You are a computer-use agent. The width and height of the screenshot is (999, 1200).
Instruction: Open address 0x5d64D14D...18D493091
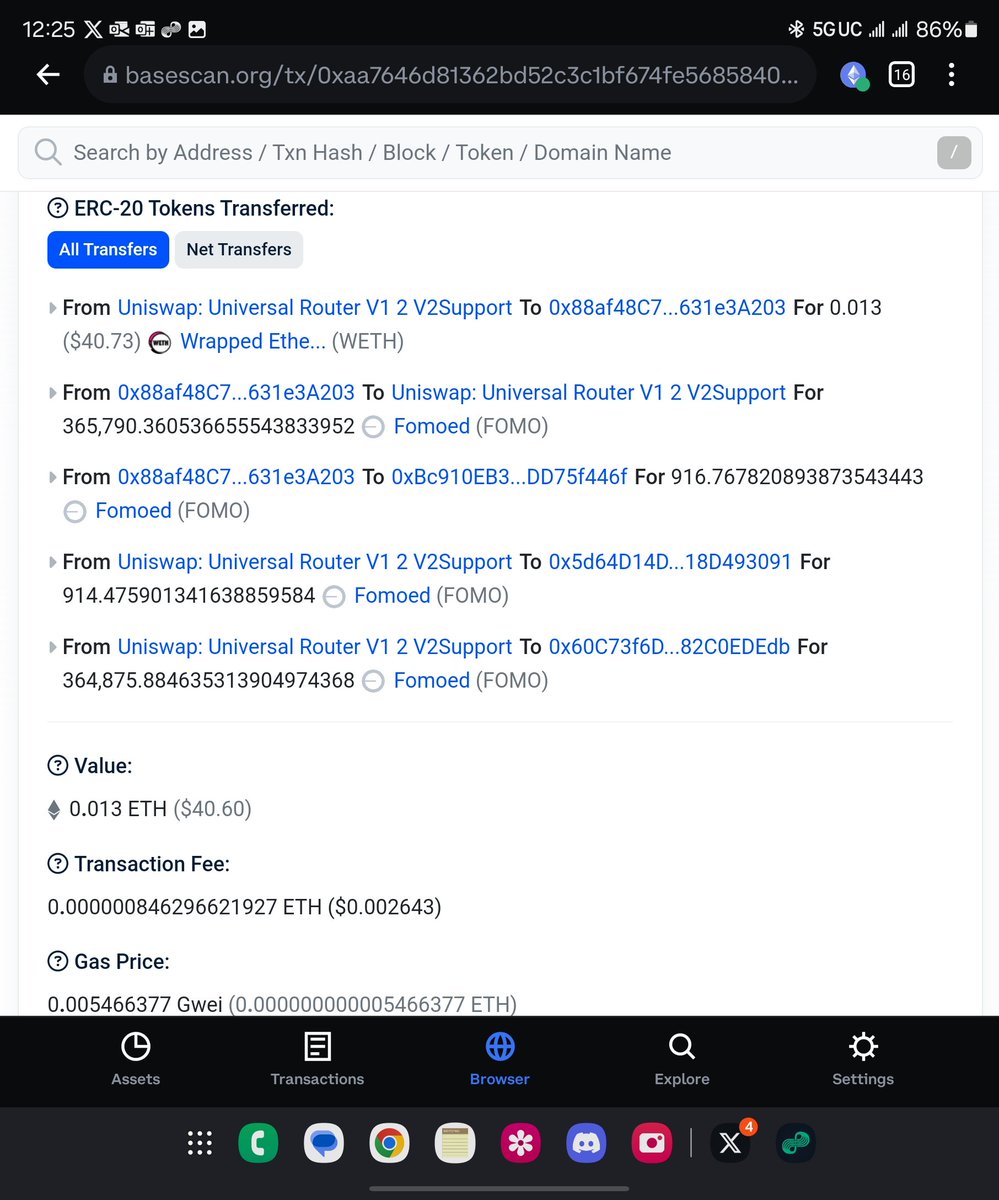tap(670, 563)
